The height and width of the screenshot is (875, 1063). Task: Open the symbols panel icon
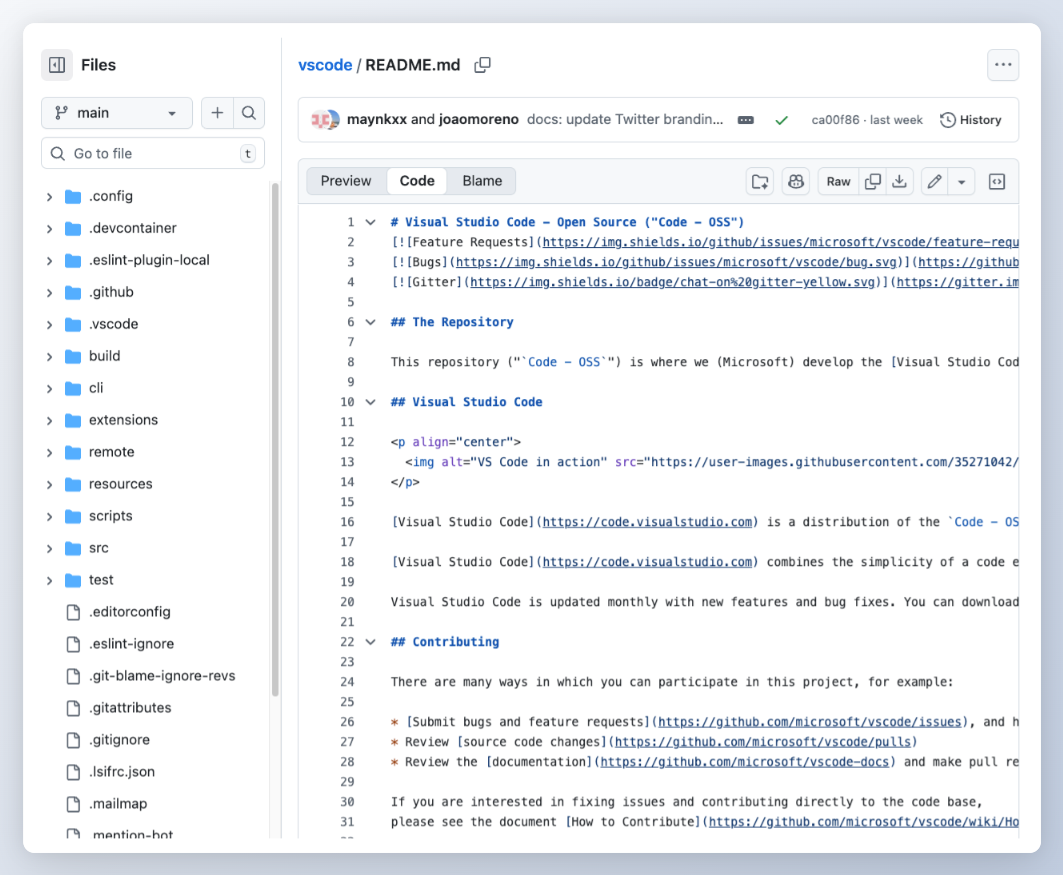pos(996,181)
